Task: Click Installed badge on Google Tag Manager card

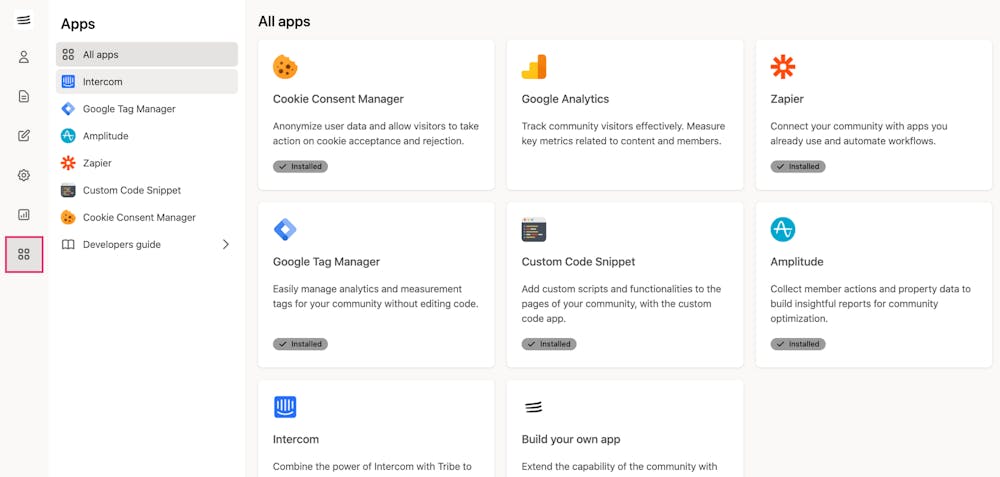Action: pos(300,344)
